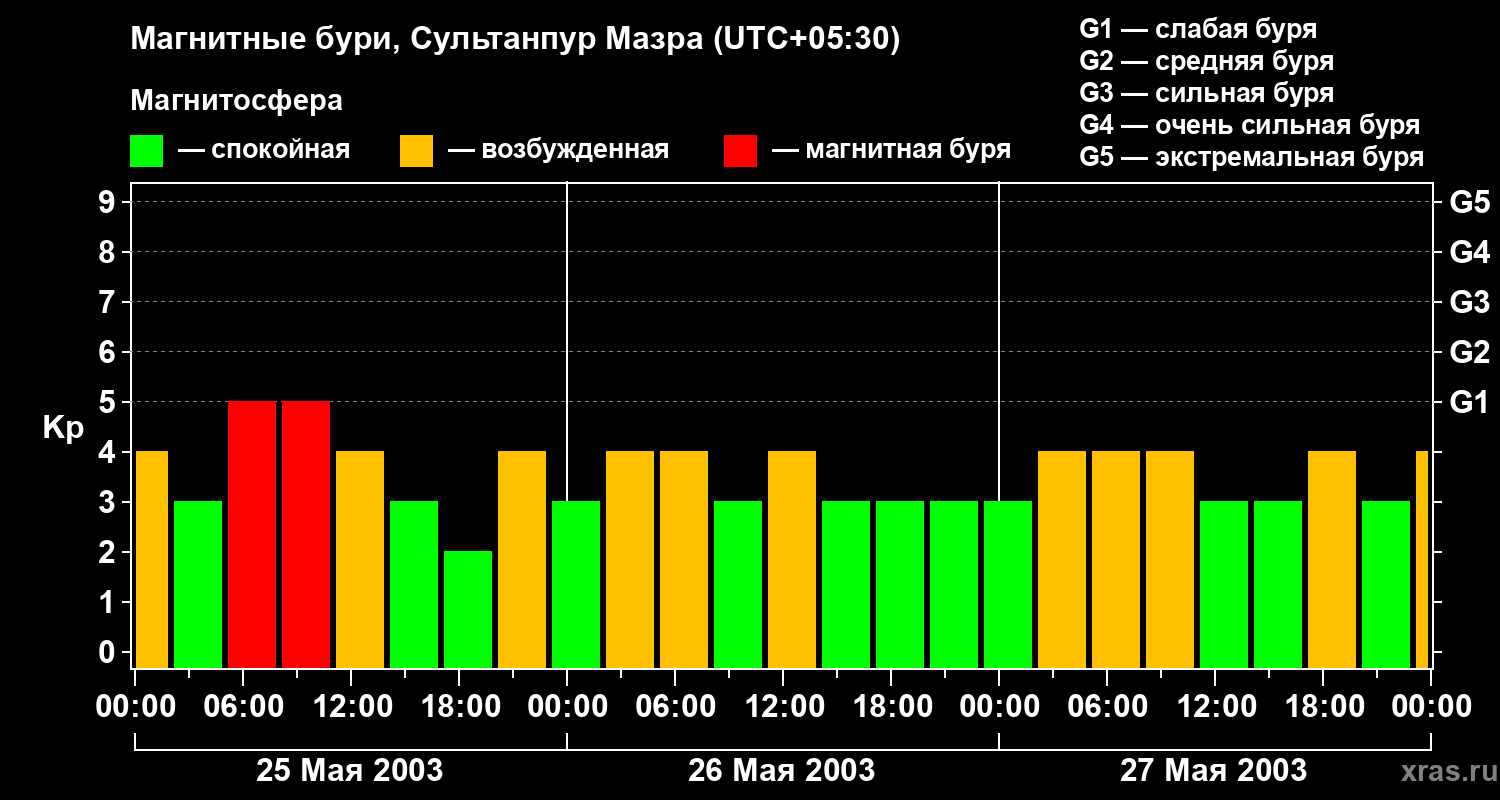Click the Kp axis value '0'

pyautogui.click(x=108, y=653)
